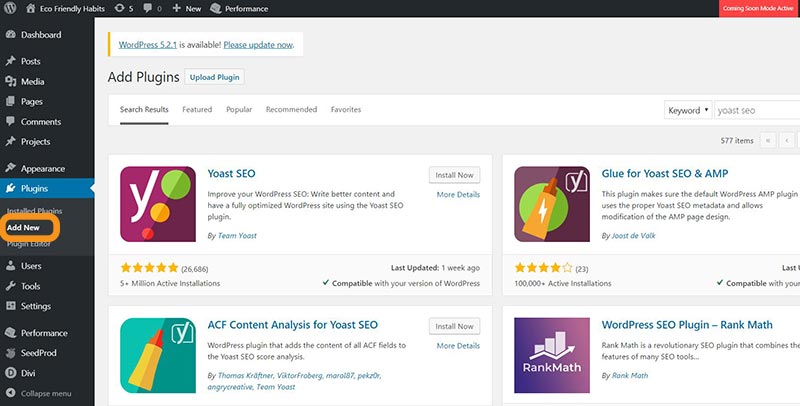Open the New content menu in admin bar
This screenshot has height=406, width=800.
(187, 8)
